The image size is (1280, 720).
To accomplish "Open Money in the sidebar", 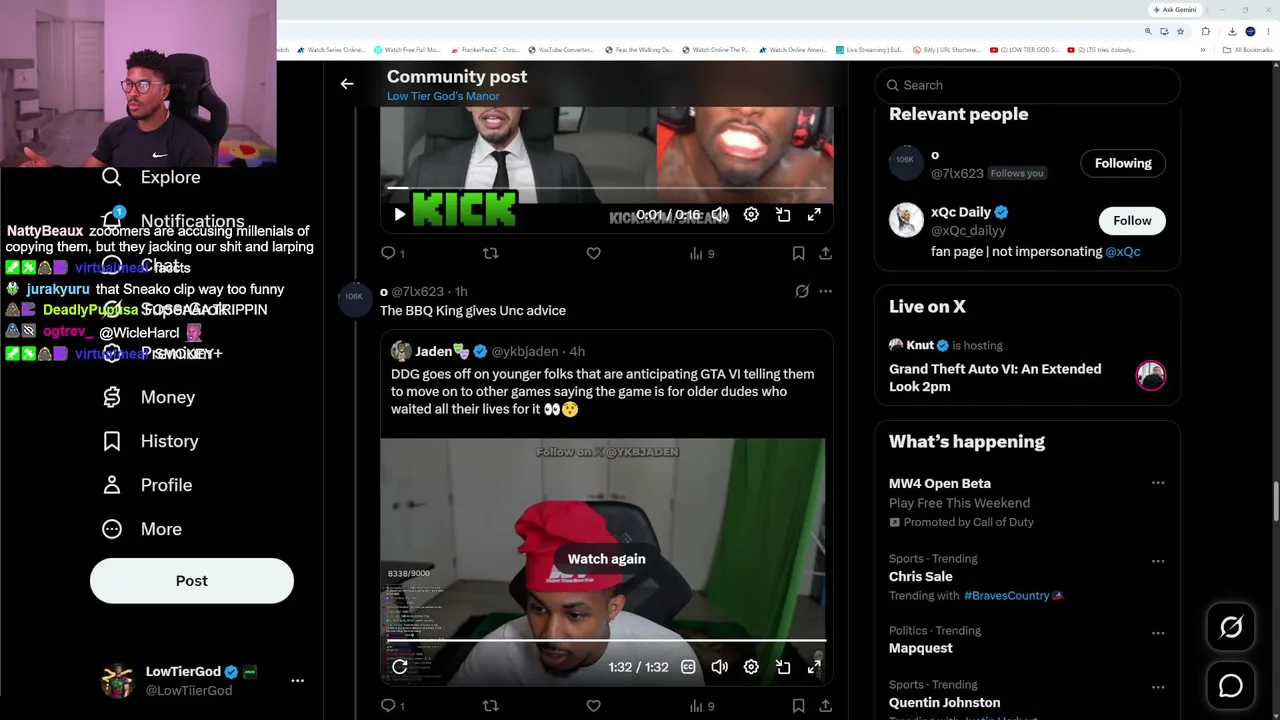I will (148, 397).
